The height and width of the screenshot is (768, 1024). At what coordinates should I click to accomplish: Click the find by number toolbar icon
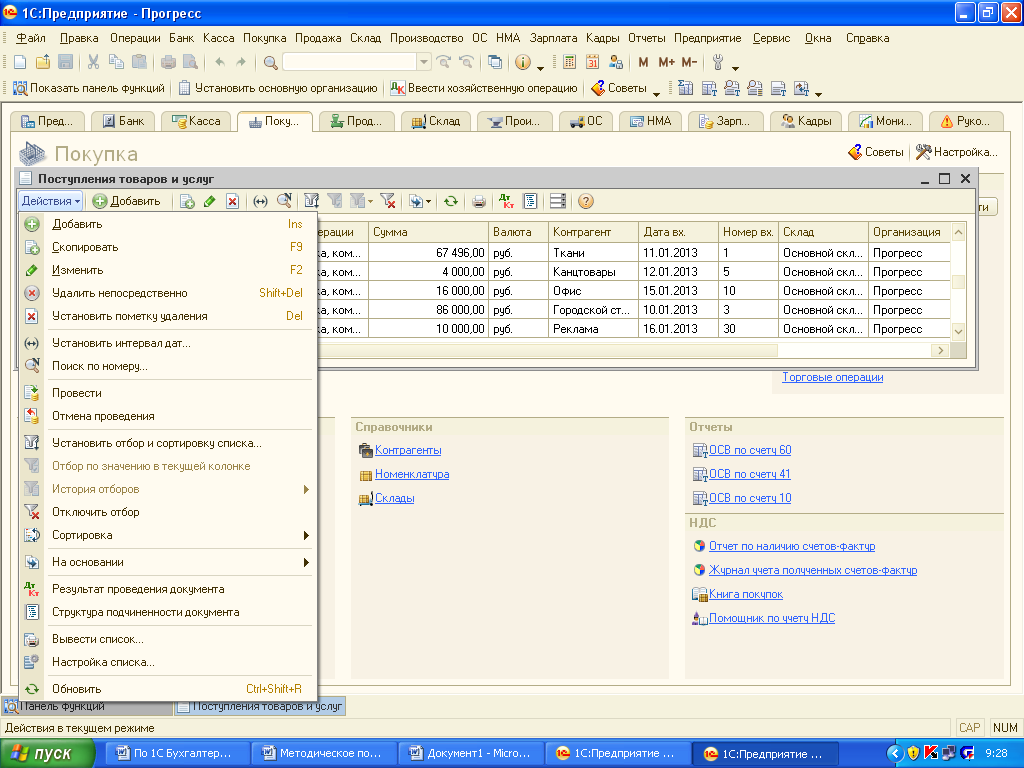283,201
